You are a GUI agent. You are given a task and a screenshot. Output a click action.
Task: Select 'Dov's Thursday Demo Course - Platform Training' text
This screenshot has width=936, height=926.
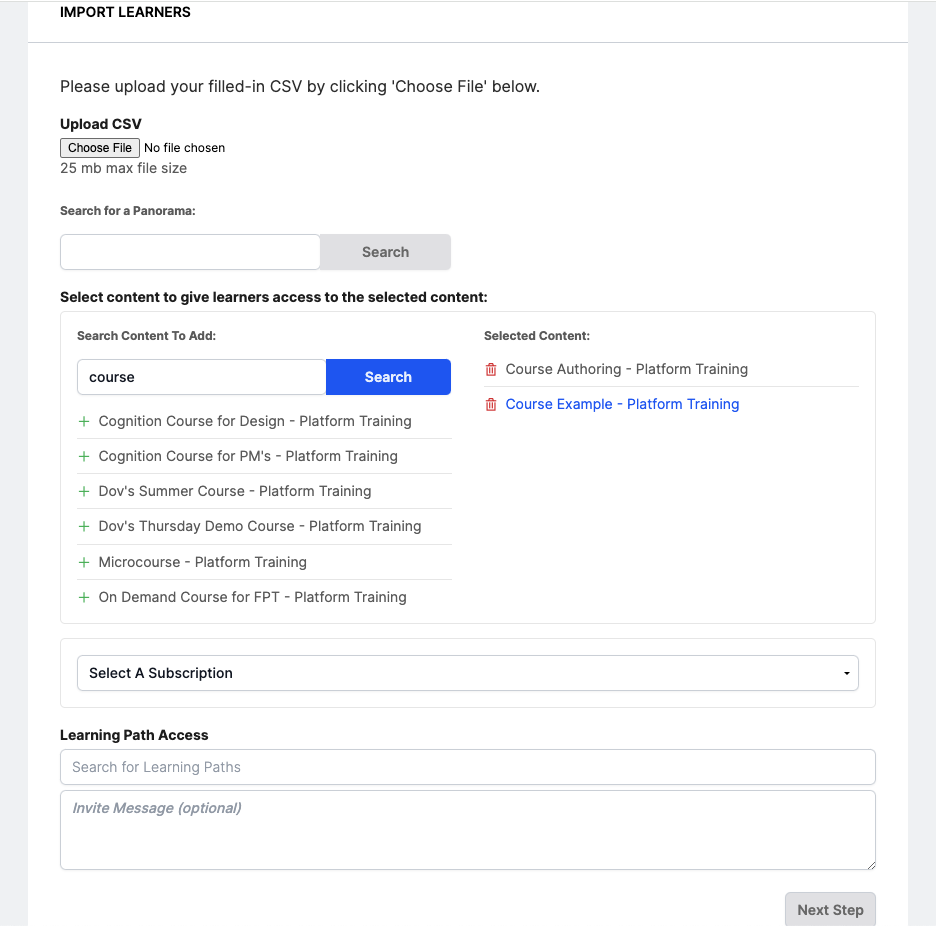pyautogui.click(x=260, y=527)
